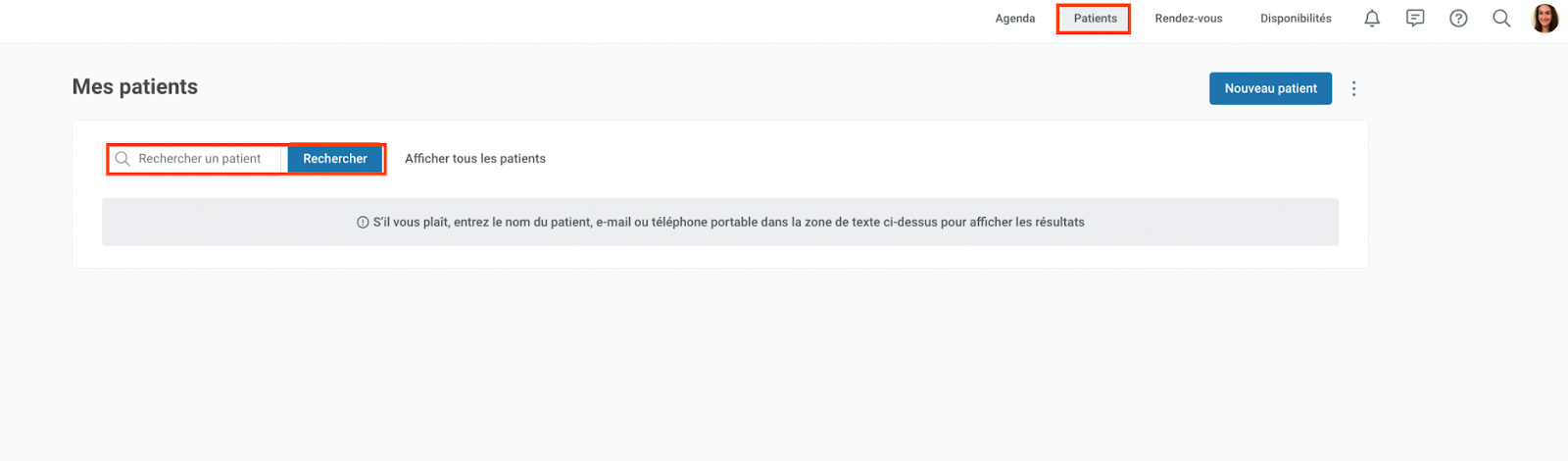Click the Nouveau patient button
The width and height of the screenshot is (1568, 461).
click(x=1270, y=88)
